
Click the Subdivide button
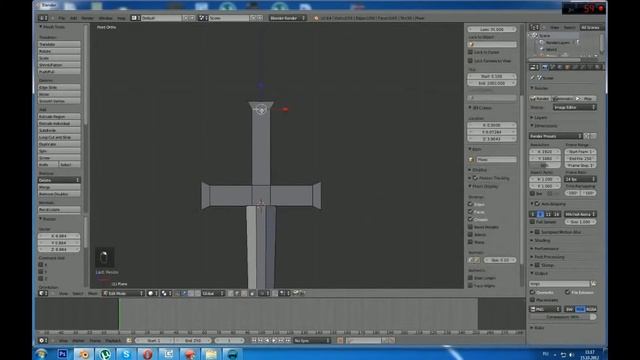59,130
